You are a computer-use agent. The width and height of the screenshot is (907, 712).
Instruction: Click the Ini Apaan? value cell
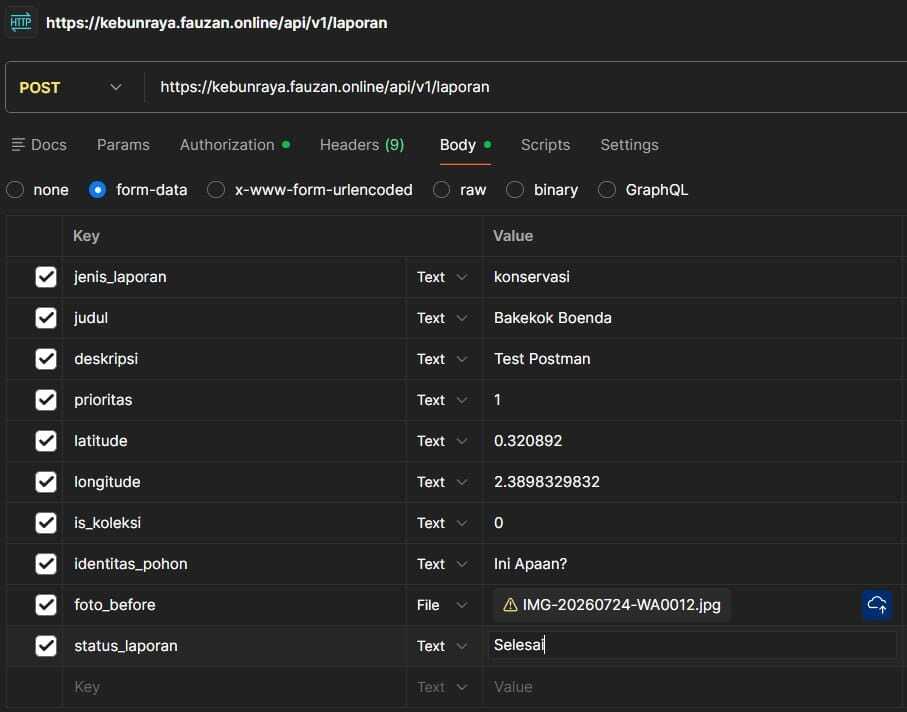pos(691,565)
